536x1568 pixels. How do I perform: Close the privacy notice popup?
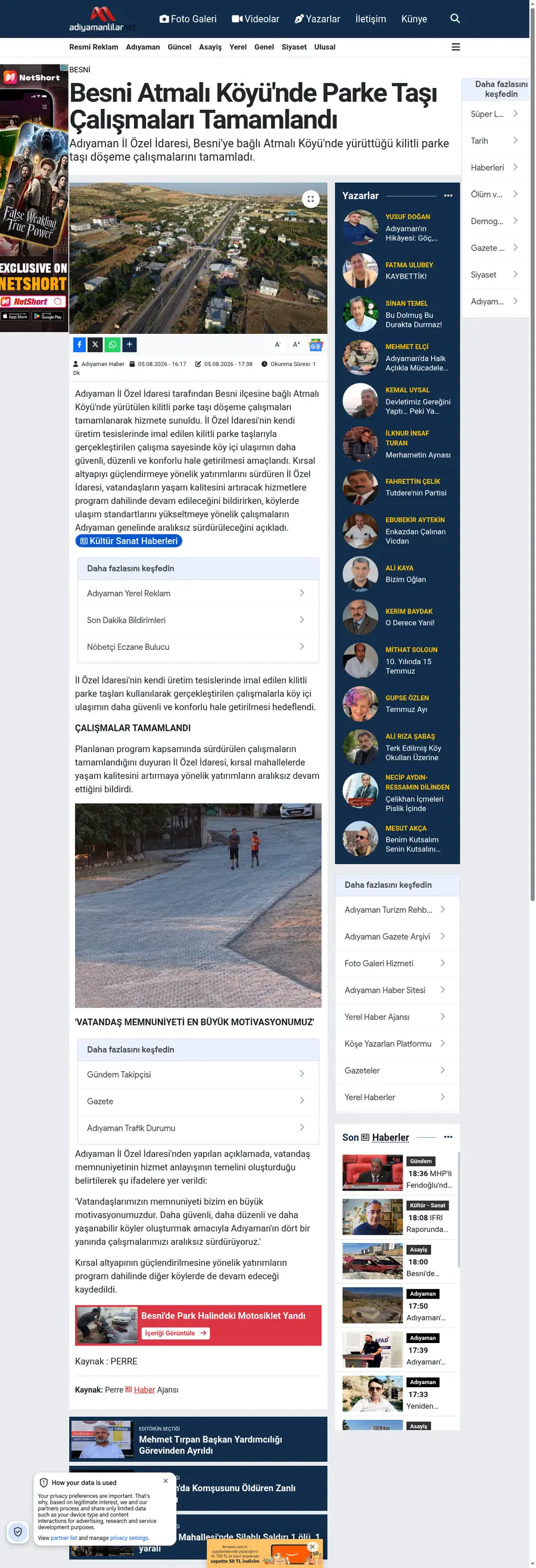166,1481
